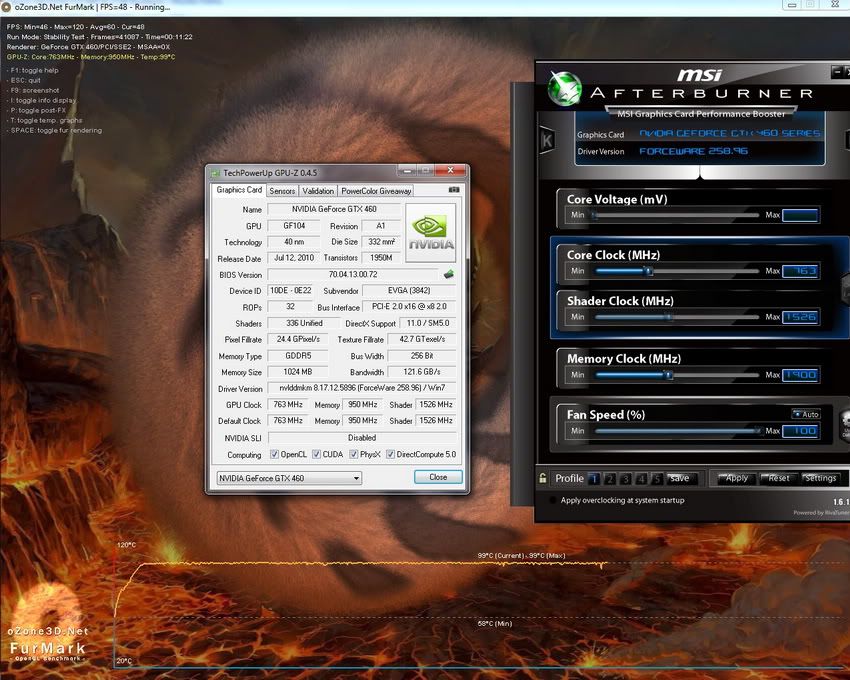
Task: Click the BIOS Version field 70.04.13.00.72
Action: tap(352, 274)
